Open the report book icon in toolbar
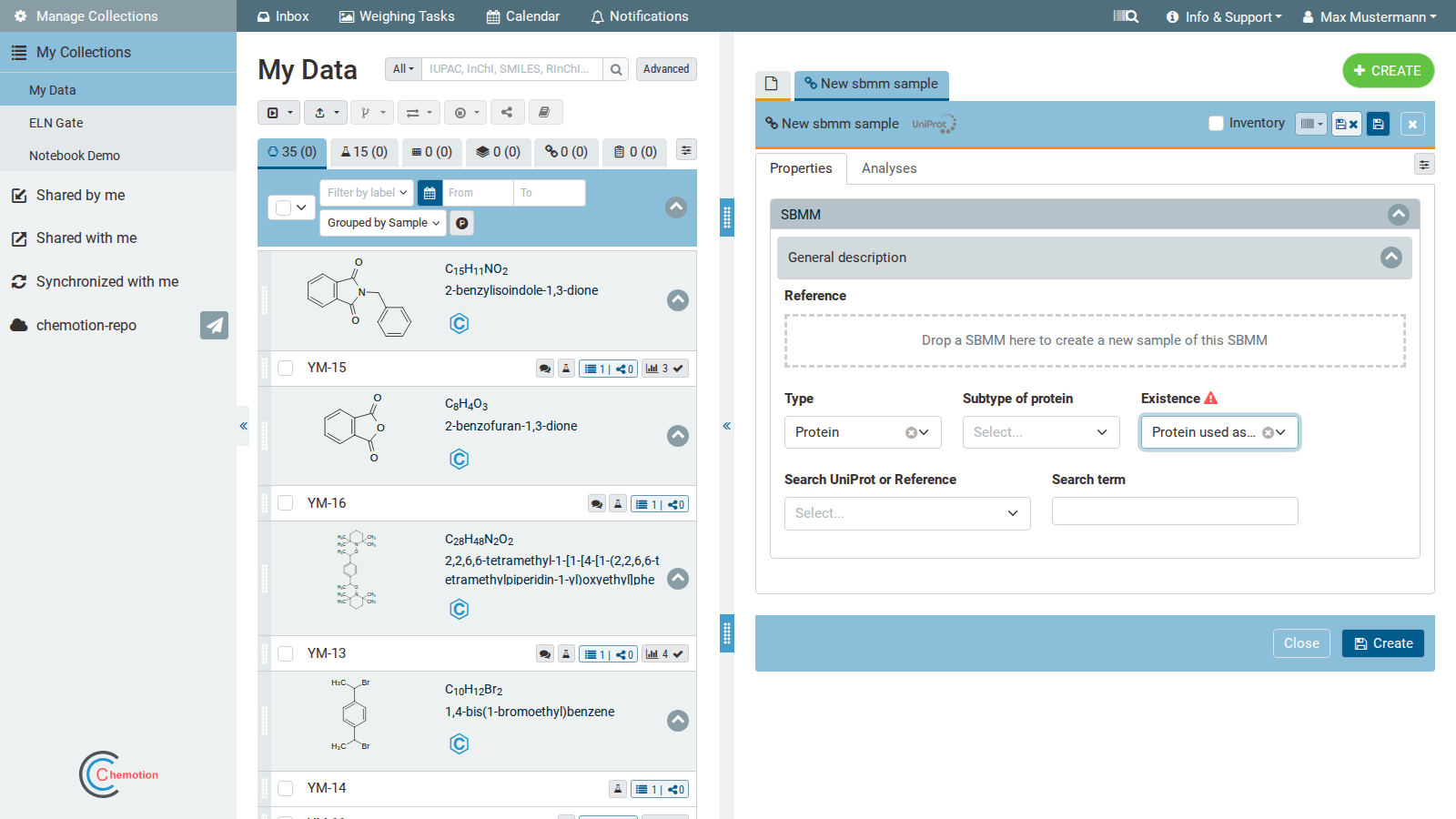Viewport: 1456px width, 819px height. (544, 112)
